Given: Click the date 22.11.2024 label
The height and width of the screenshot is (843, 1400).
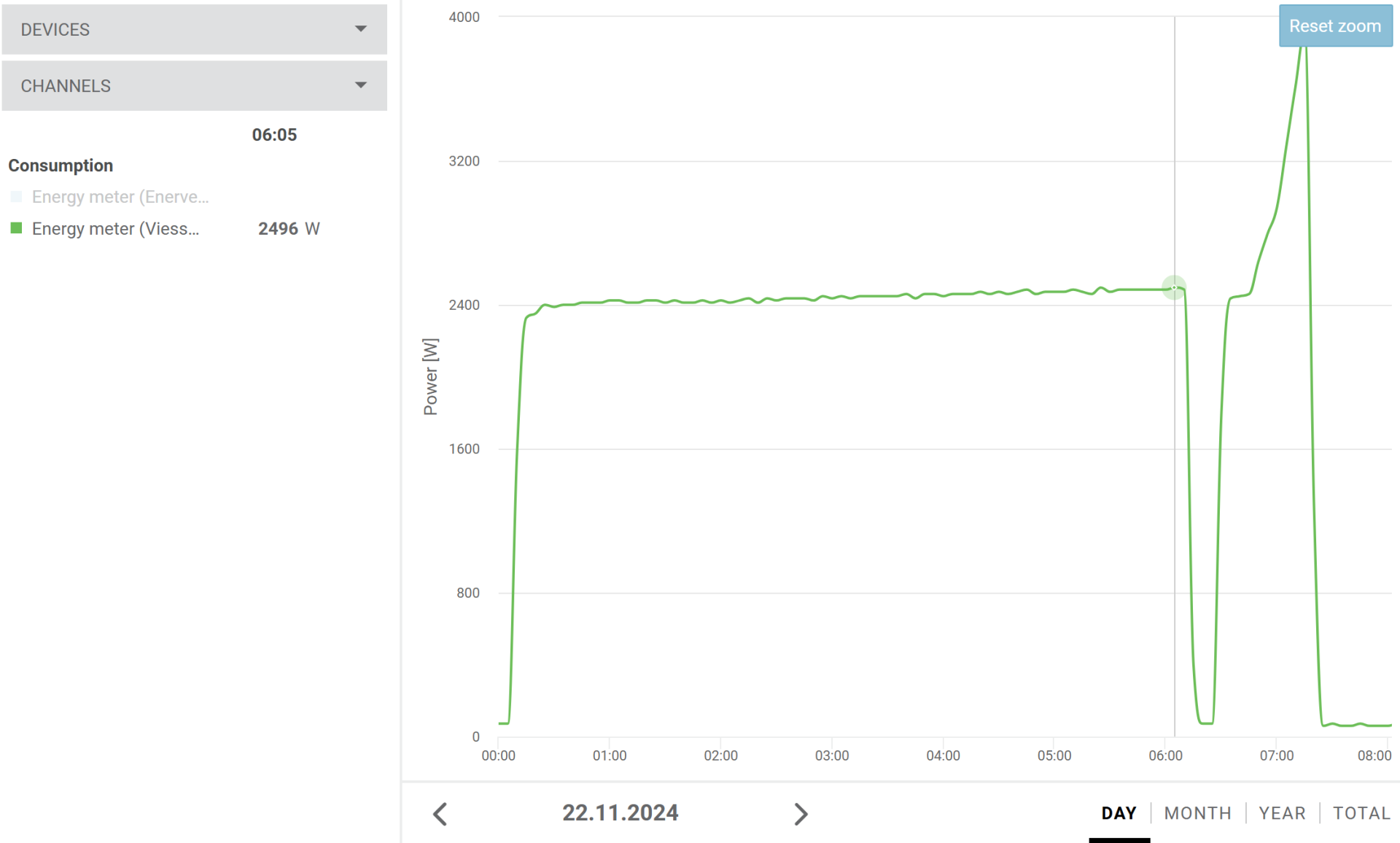Looking at the screenshot, I should [620, 813].
